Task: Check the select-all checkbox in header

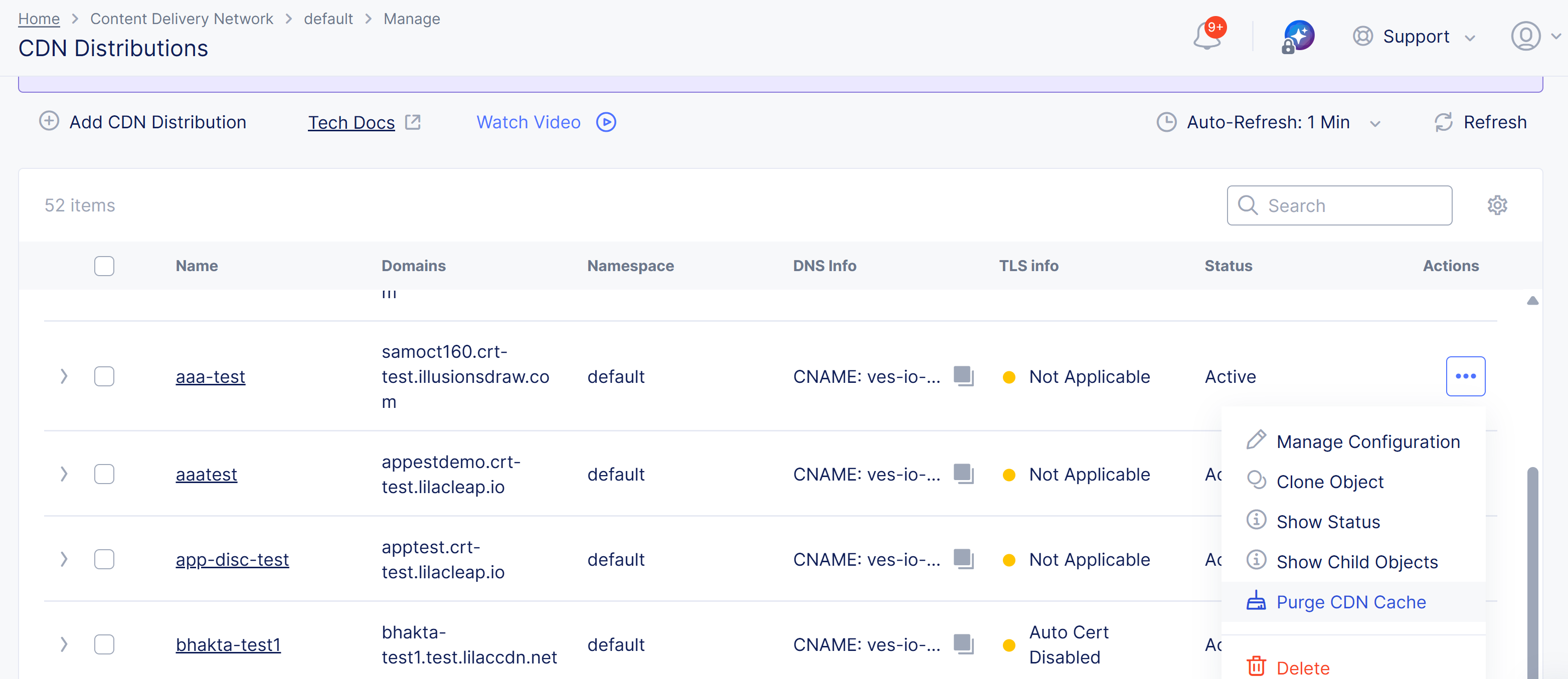Action: [104, 266]
